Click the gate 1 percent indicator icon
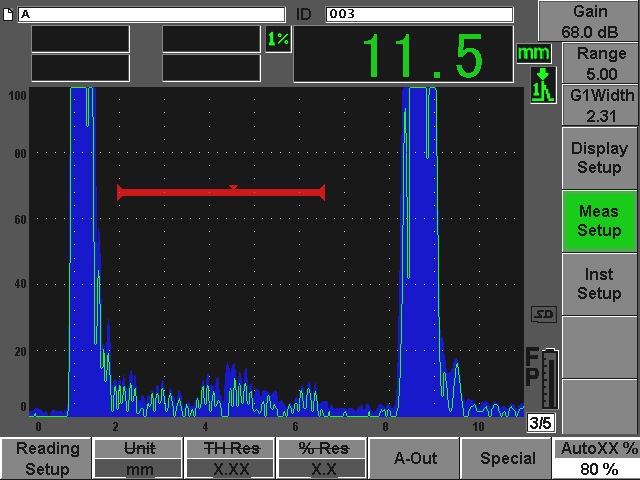640x480 pixels. pos(276,39)
